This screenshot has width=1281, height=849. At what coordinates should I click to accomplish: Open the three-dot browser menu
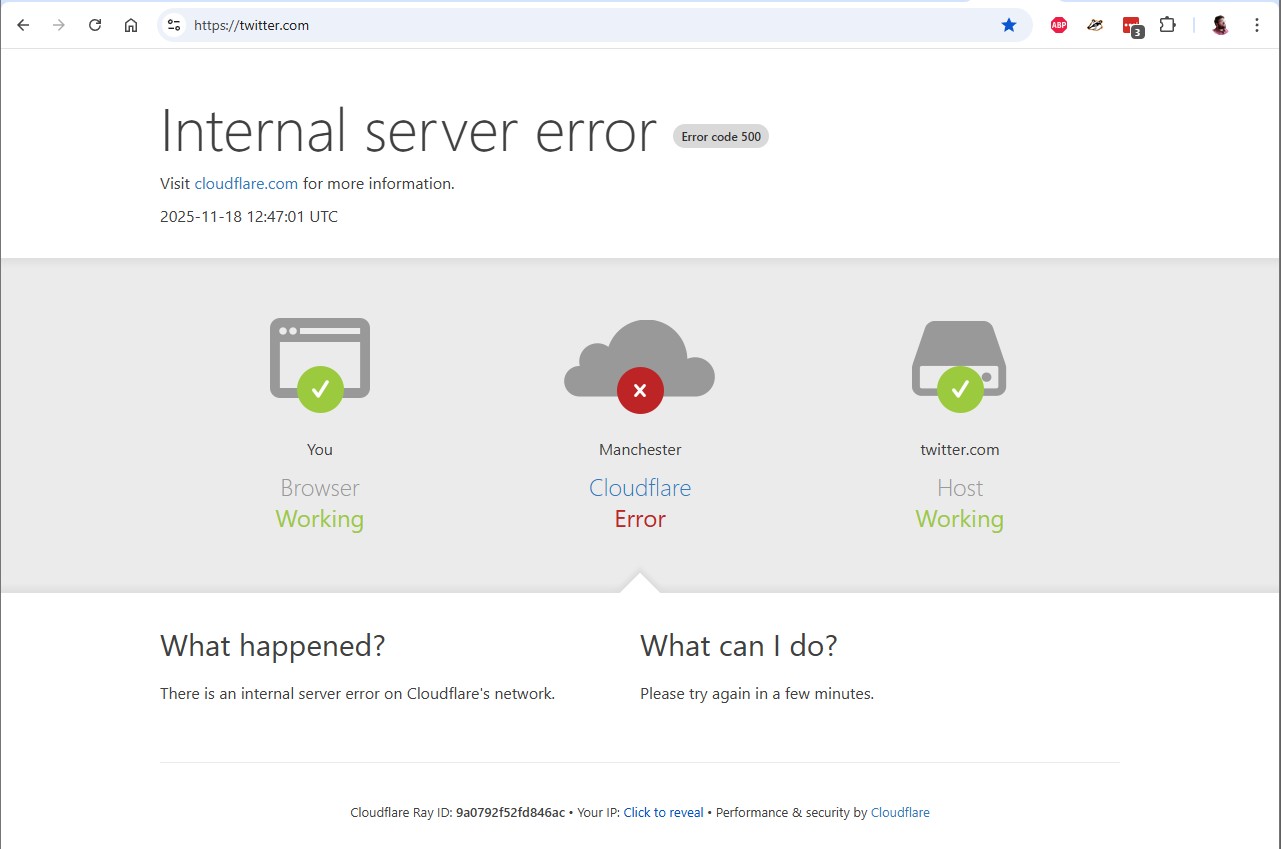(1257, 25)
